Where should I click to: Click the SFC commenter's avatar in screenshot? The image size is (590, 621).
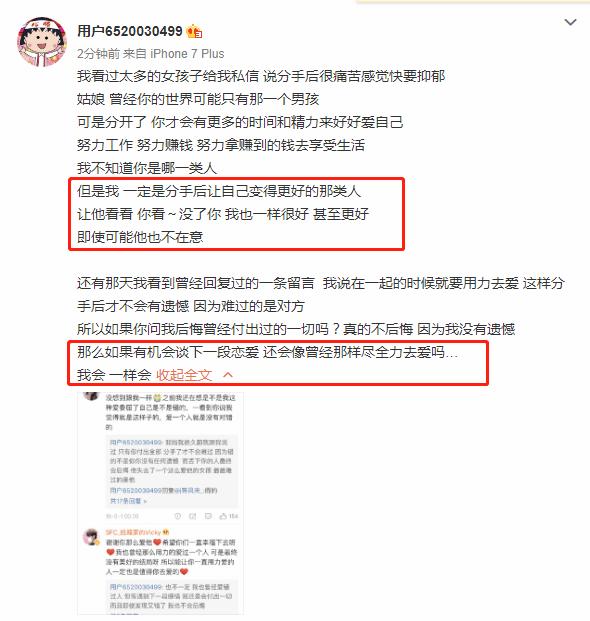click(91, 537)
